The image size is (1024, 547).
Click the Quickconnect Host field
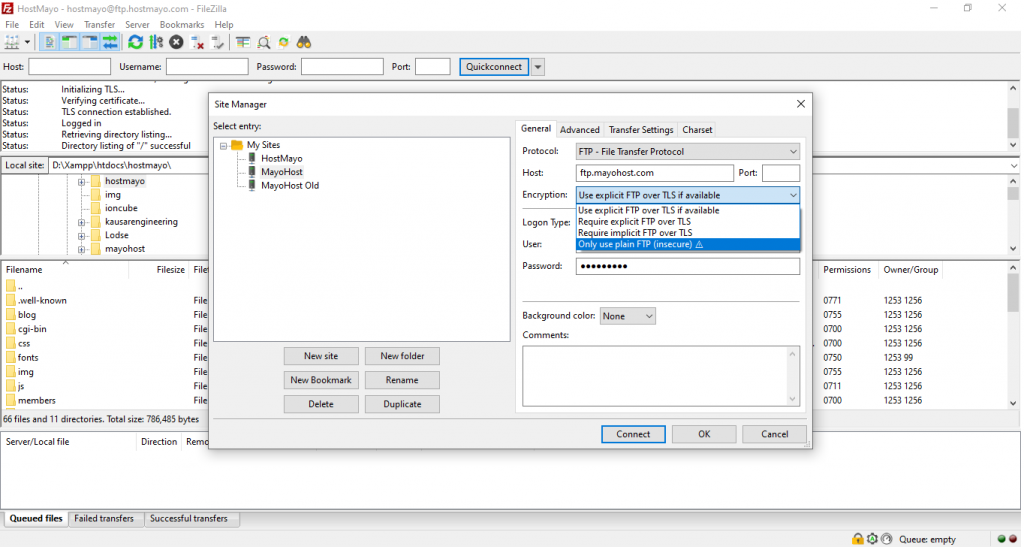point(69,67)
